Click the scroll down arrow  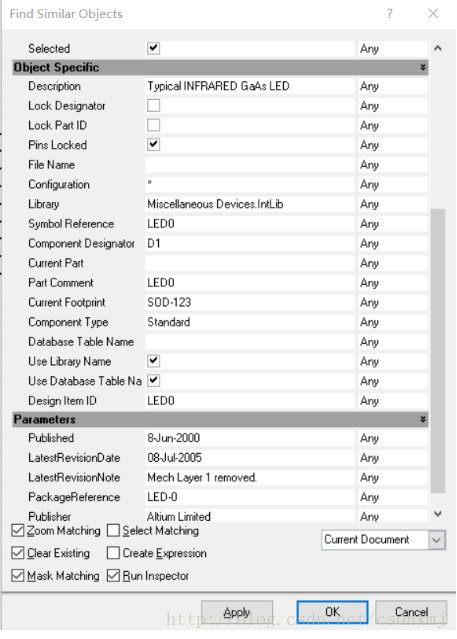click(437, 514)
